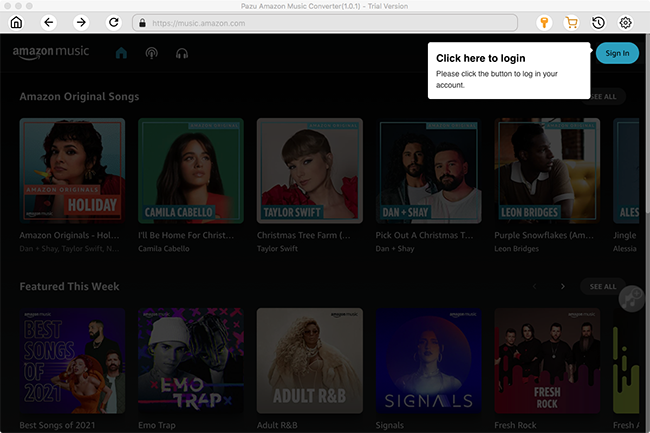Click 'Dan + Shay, Taylor Swift, N...' artists text
Screen dimensions: 650x433
(x=69, y=249)
